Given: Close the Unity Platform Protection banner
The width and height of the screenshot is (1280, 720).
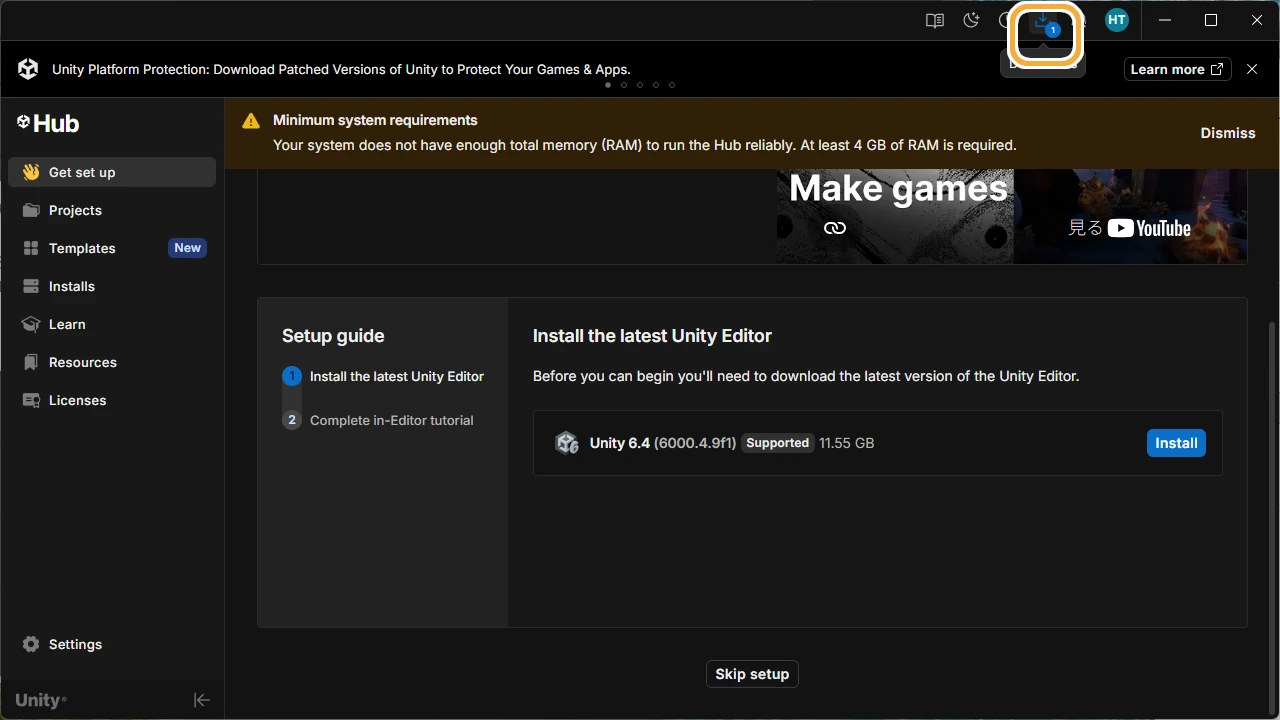Looking at the screenshot, I should [1252, 69].
